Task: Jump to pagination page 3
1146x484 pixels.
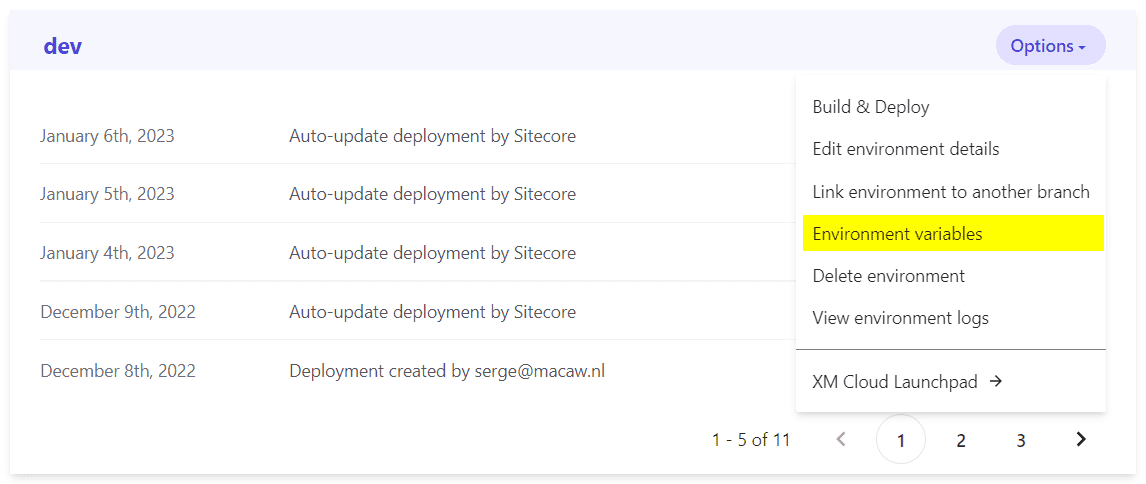Action: pyautogui.click(x=1020, y=440)
